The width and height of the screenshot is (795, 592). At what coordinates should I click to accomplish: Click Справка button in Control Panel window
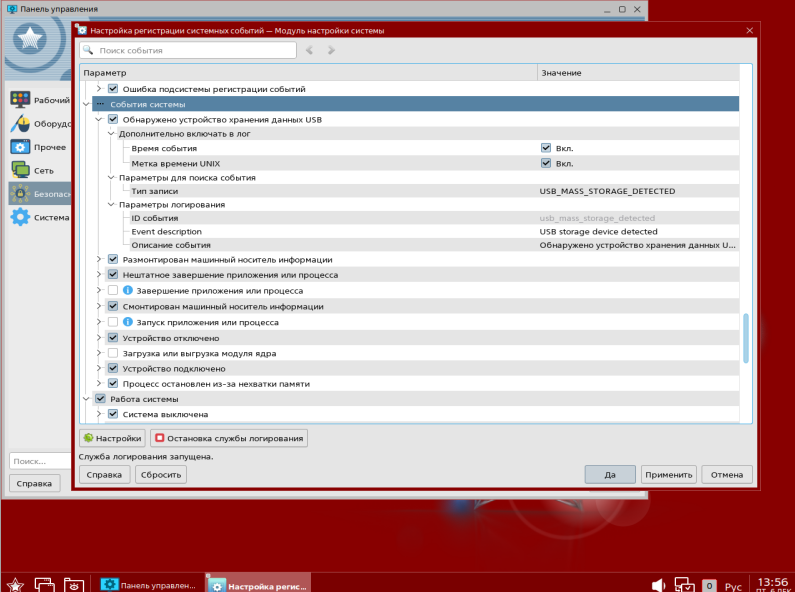(x=34, y=483)
